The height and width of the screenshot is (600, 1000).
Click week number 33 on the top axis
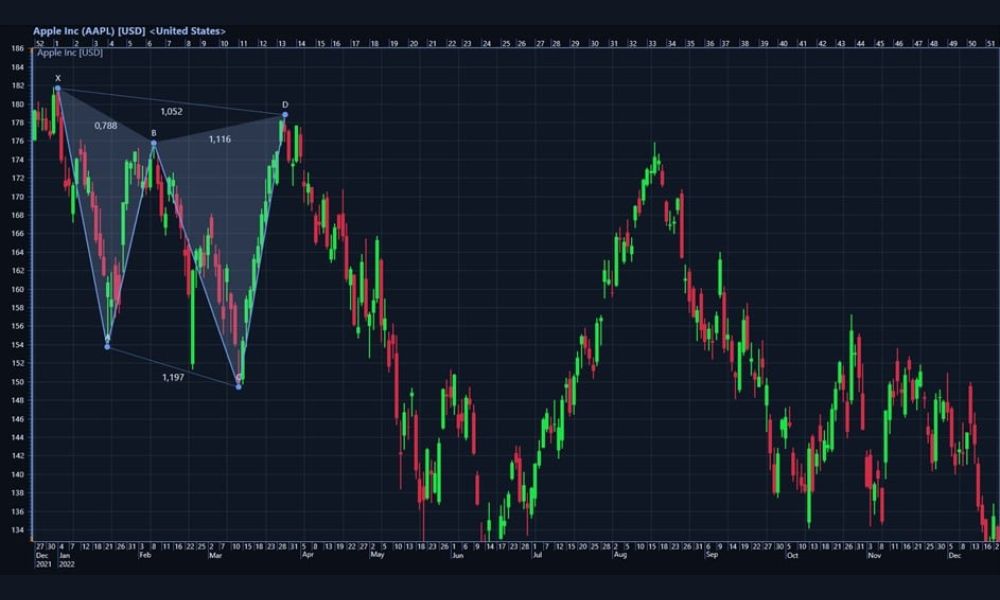[651, 43]
